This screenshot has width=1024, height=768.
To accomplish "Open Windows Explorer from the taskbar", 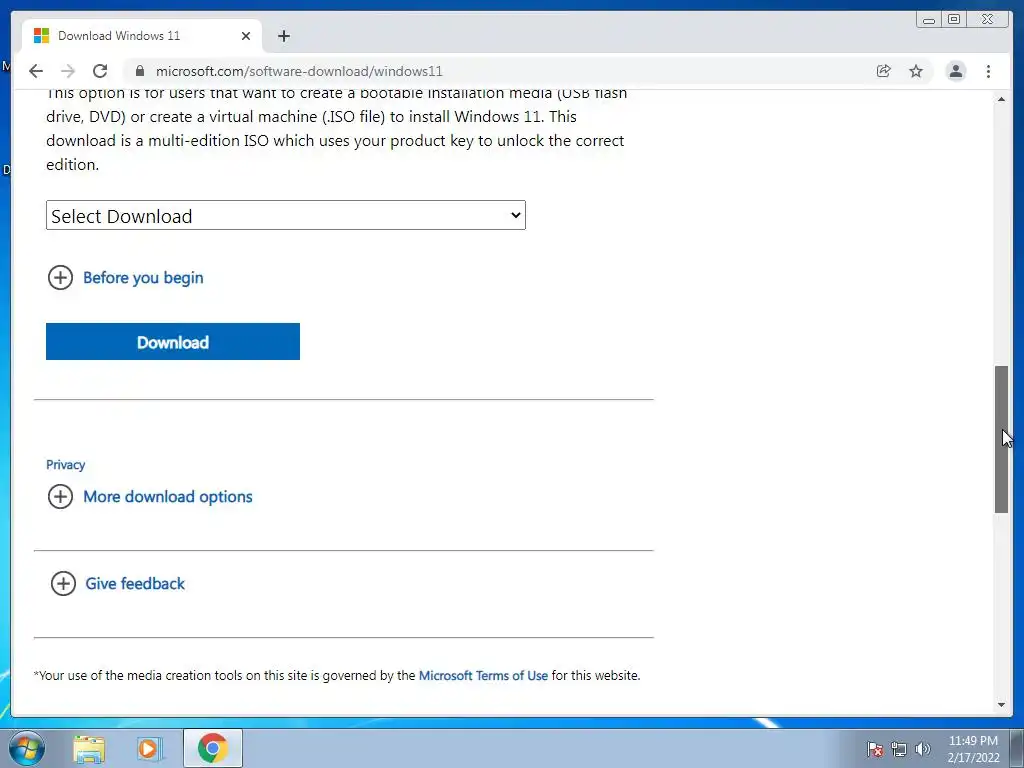I will (x=89, y=748).
